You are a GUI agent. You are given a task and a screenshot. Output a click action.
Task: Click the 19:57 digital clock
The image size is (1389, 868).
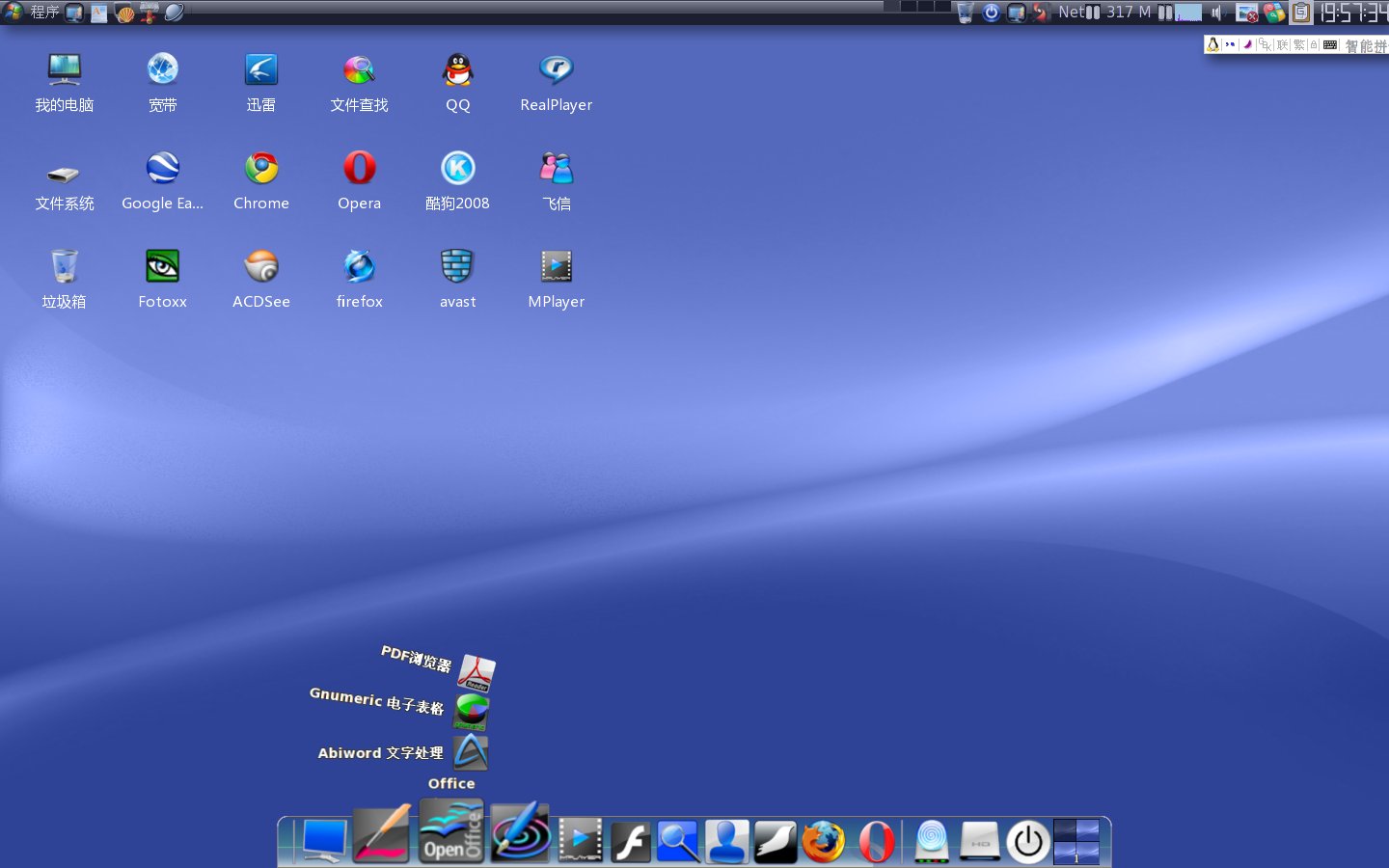tap(1353, 13)
